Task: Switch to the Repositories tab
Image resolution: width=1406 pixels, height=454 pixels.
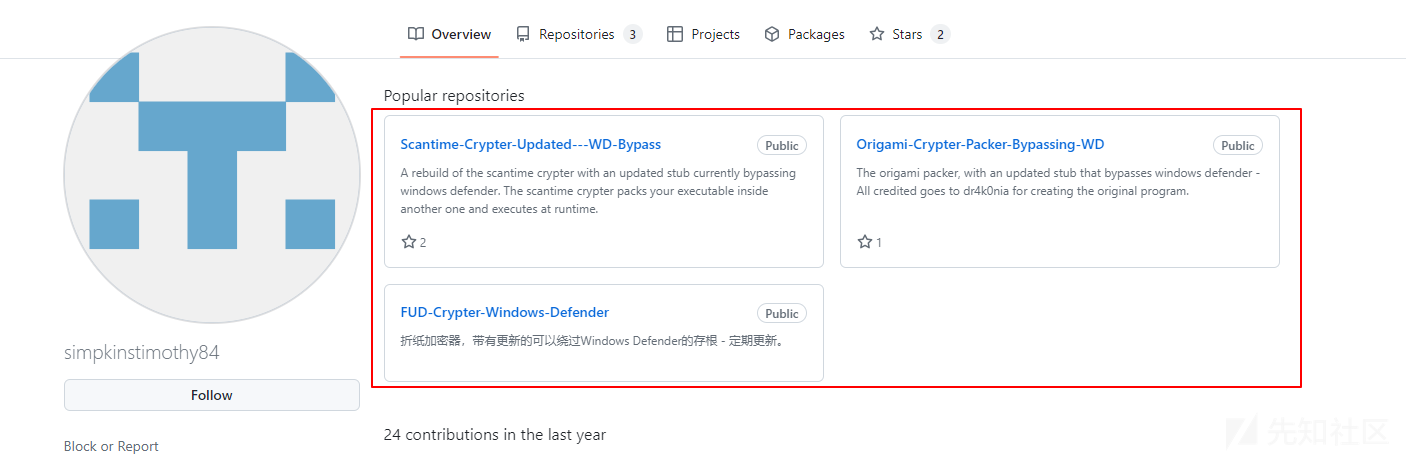Action: [578, 34]
